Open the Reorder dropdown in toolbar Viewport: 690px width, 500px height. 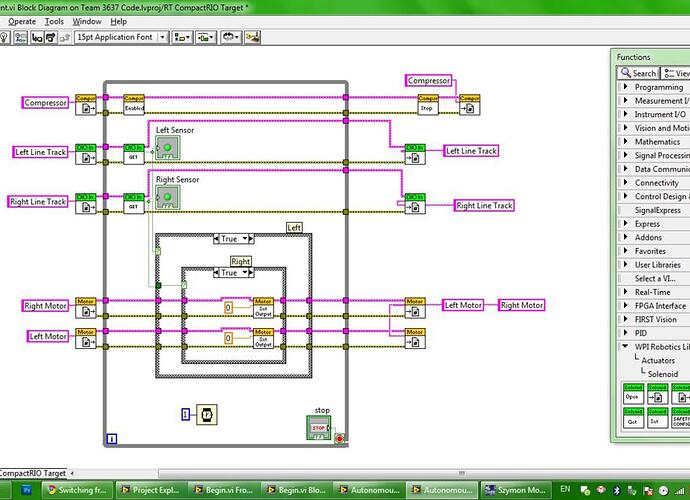pyautogui.click(x=230, y=37)
